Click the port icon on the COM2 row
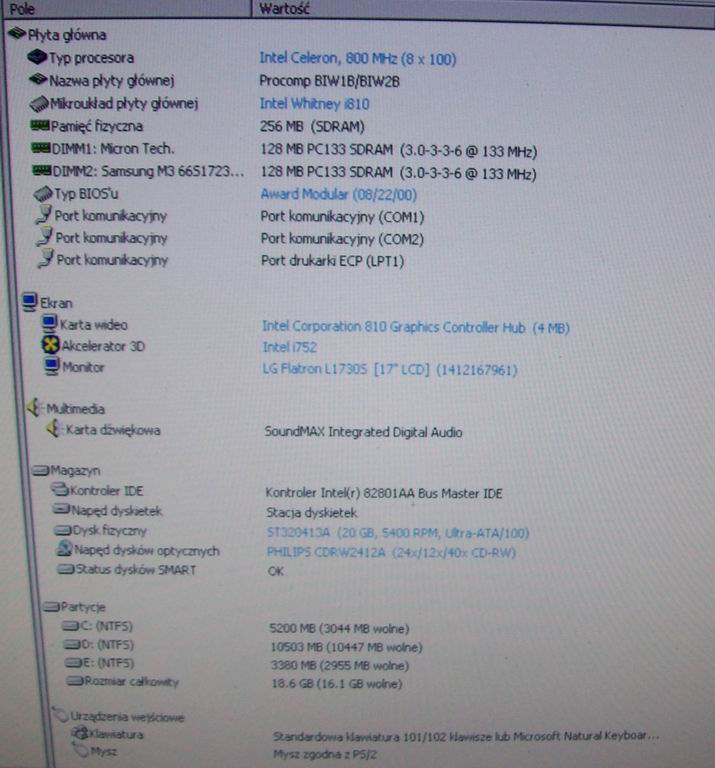715x768 pixels. (x=45, y=237)
